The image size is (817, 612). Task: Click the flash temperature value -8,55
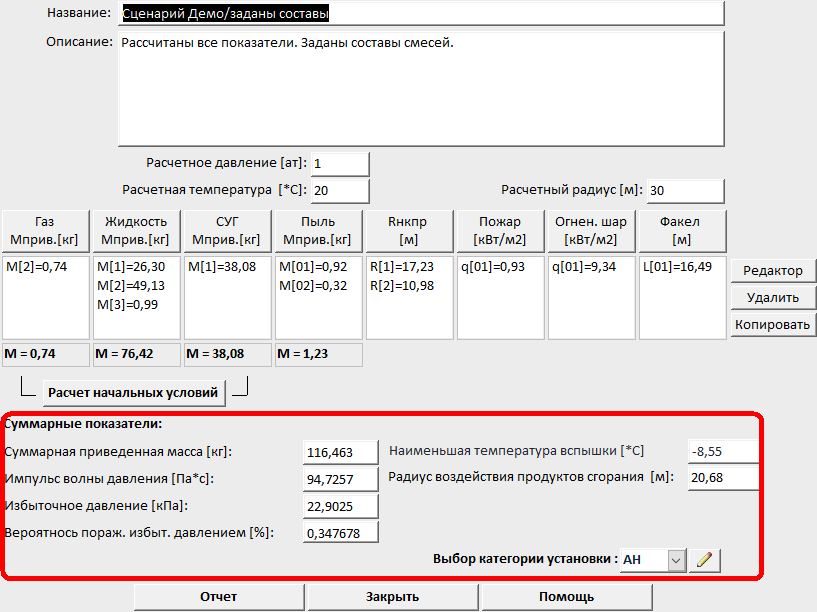click(723, 452)
